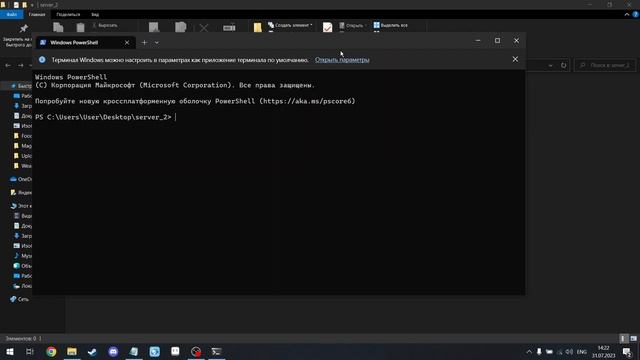Click the taskbar clock and date
Screen dimensions: 640x360
click(603, 351)
